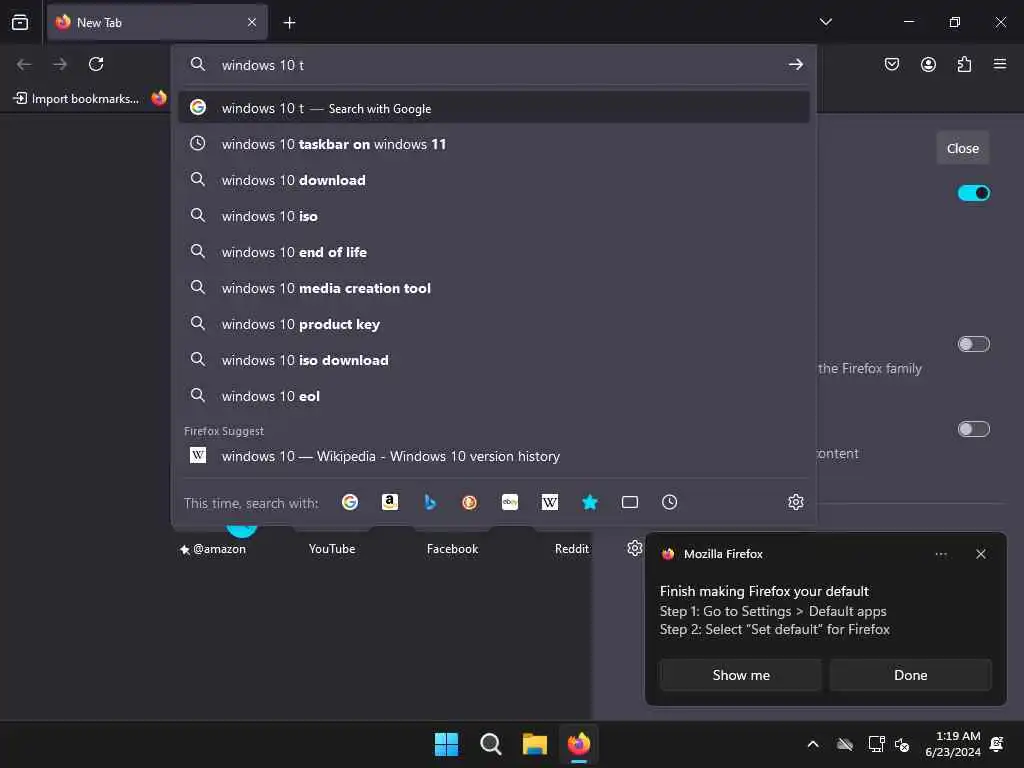Go back one page
The width and height of the screenshot is (1024, 768).
point(24,64)
